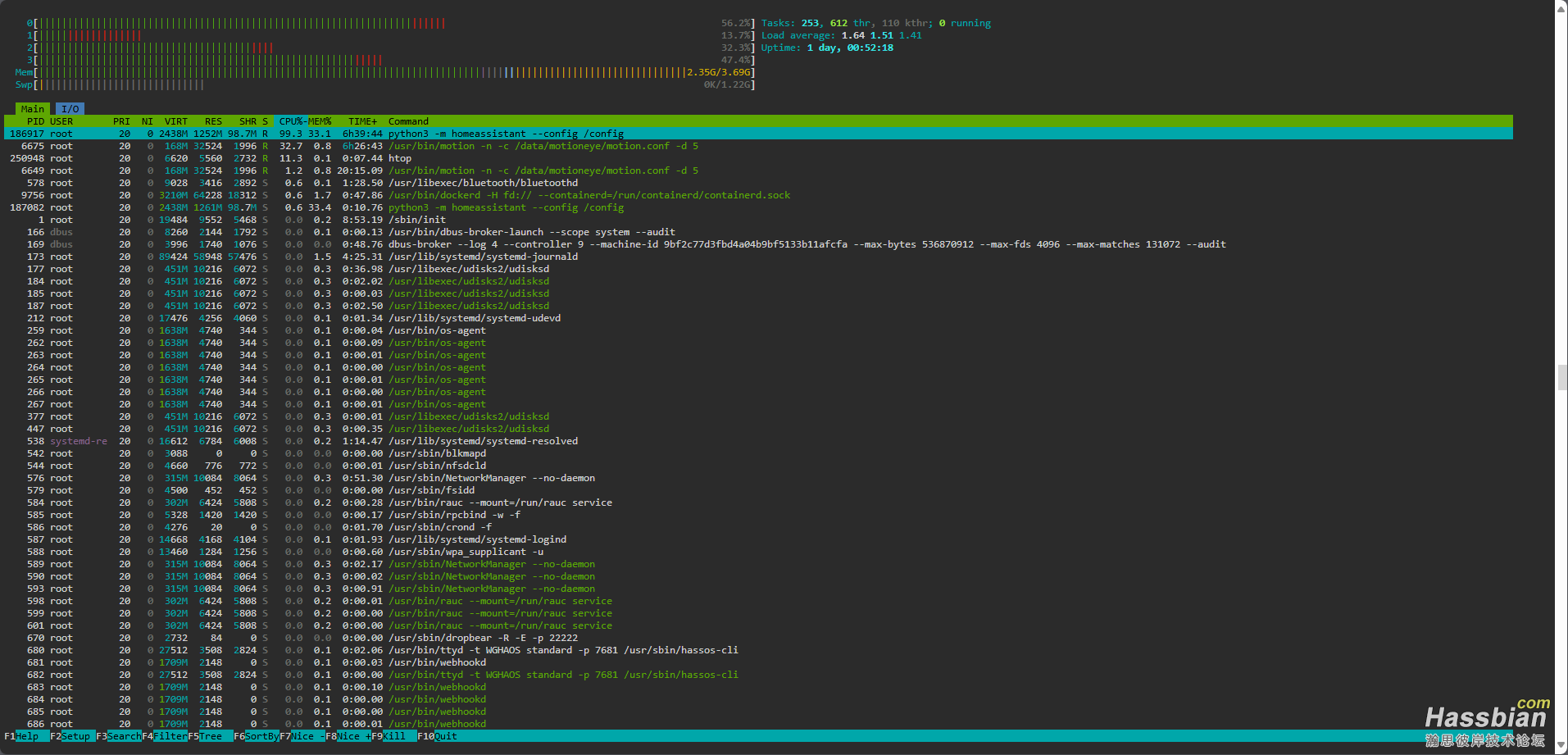This screenshot has height=755, width=1568.
Task: Select the motion process row PID 6649
Action: (x=758, y=171)
